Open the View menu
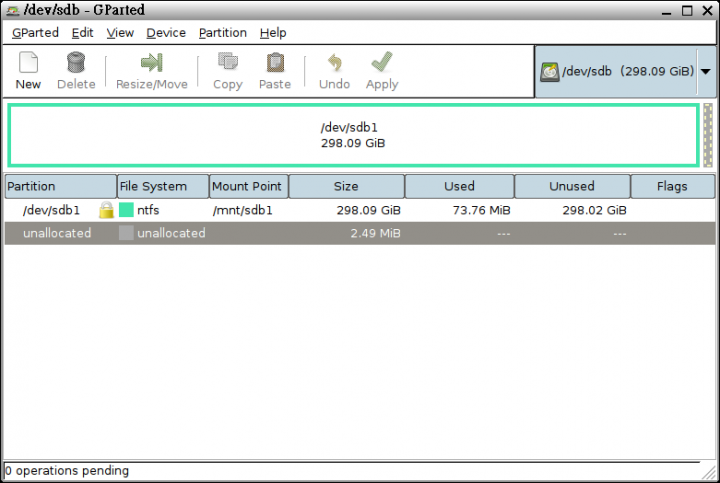Viewport: 720px width, 483px height. (120, 33)
